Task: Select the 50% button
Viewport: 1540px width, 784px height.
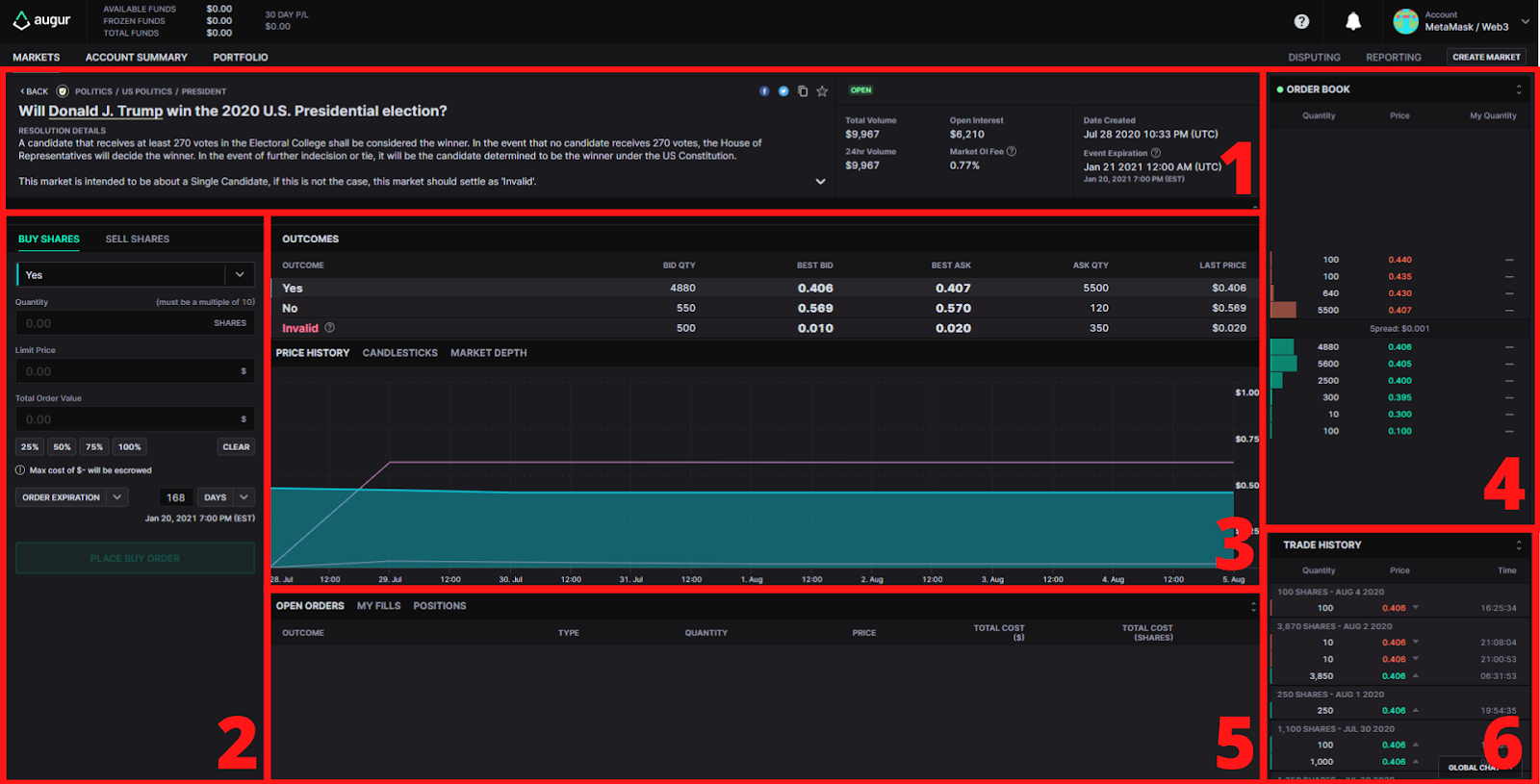Action: pos(62,446)
